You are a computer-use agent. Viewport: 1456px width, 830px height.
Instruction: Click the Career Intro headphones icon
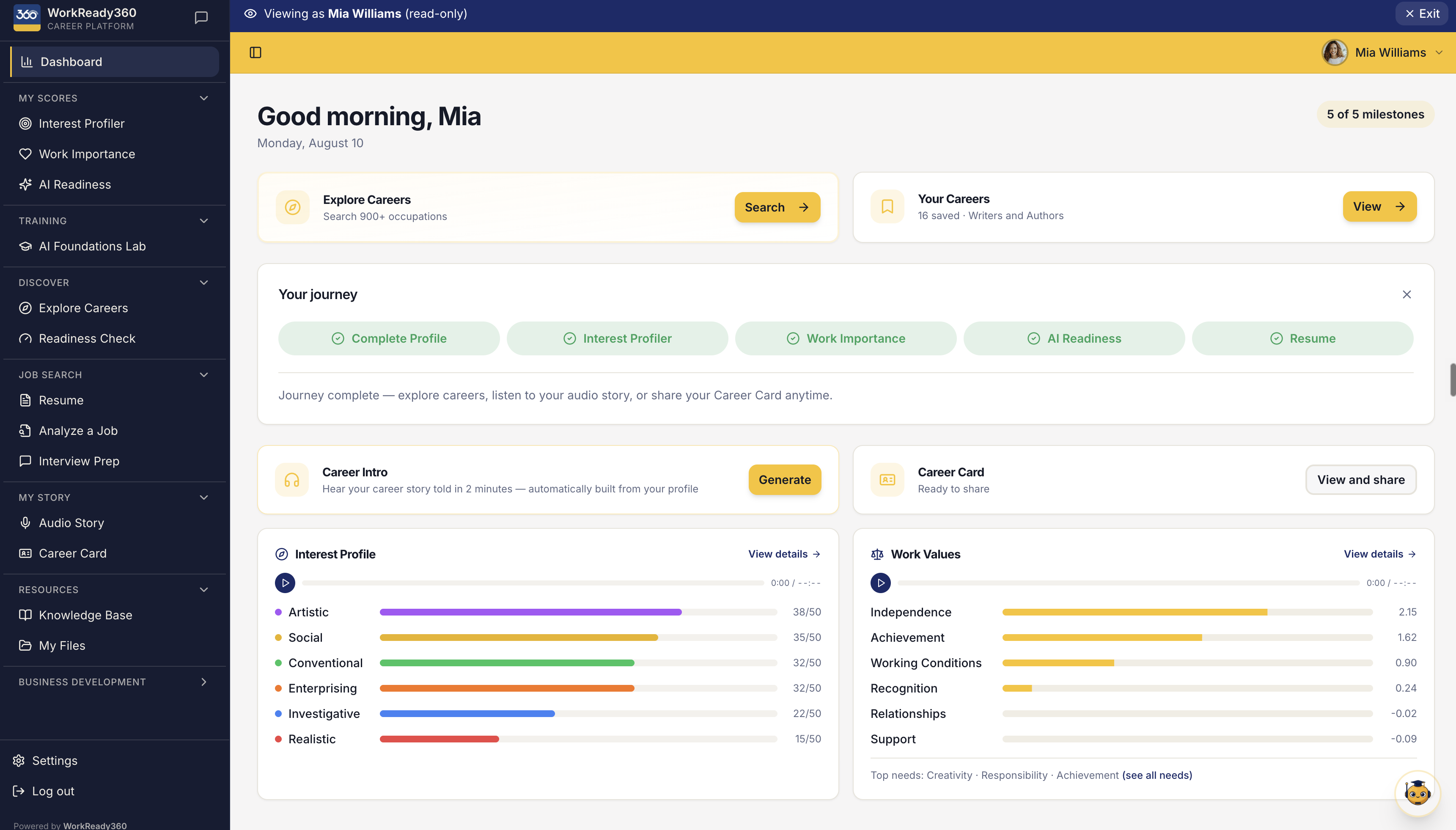point(292,480)
